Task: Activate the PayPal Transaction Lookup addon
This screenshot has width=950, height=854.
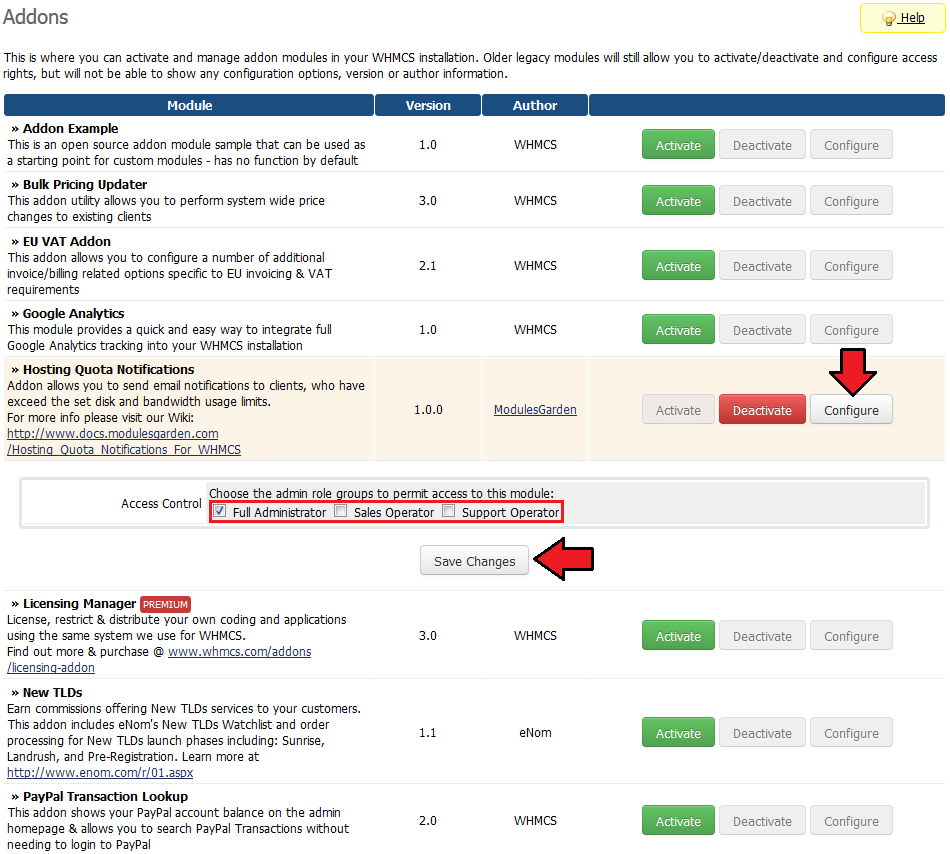Action: click(678, 821)
